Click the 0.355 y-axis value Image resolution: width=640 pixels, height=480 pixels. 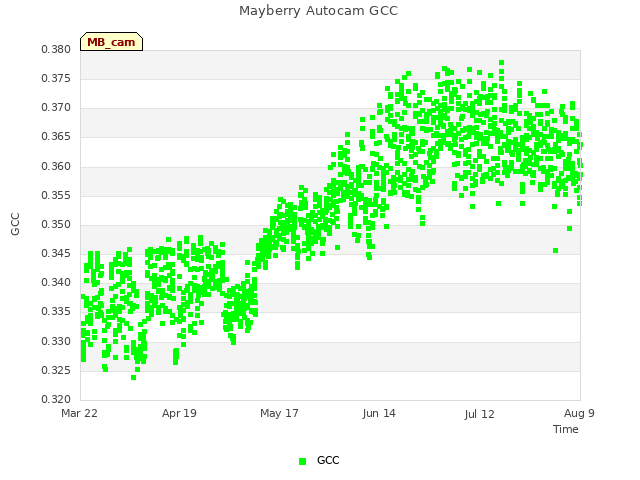point(56,195)
